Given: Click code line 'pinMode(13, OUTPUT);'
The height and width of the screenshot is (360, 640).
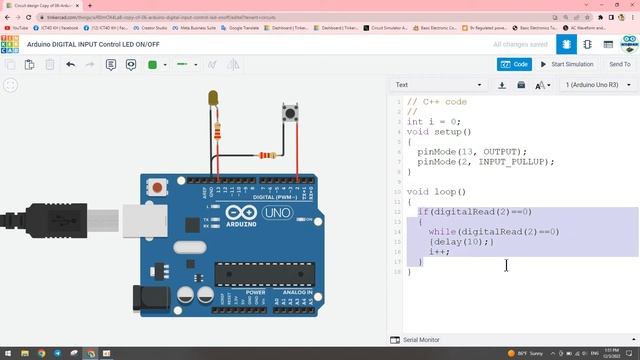Looking at the screenshot, I should pyautogui.click(x=472, y=152).
